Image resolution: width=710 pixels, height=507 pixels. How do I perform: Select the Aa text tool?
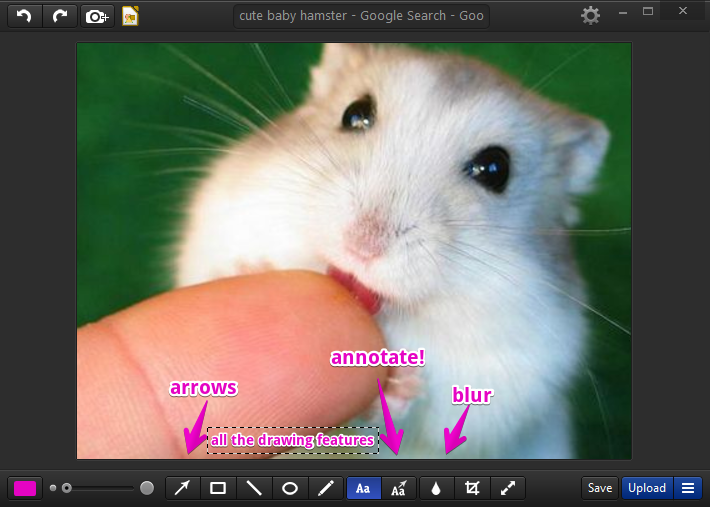pyautogui.click(x=364, y=488)
